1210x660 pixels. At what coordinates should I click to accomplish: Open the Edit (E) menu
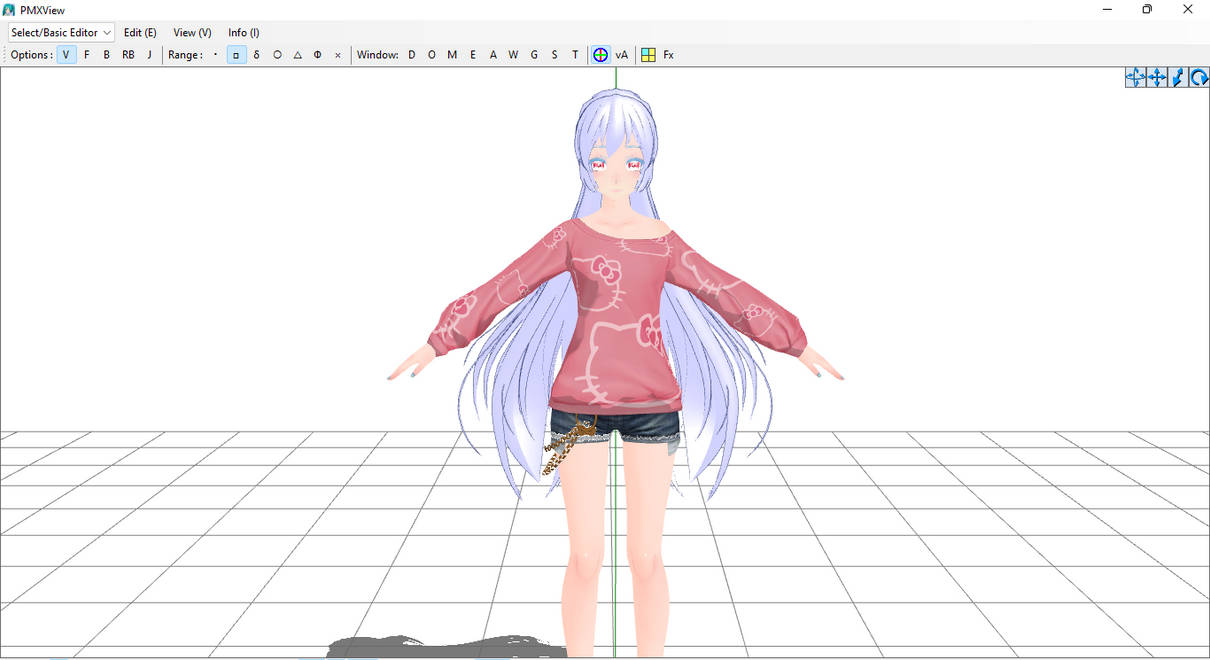click(x=140, y=32)
